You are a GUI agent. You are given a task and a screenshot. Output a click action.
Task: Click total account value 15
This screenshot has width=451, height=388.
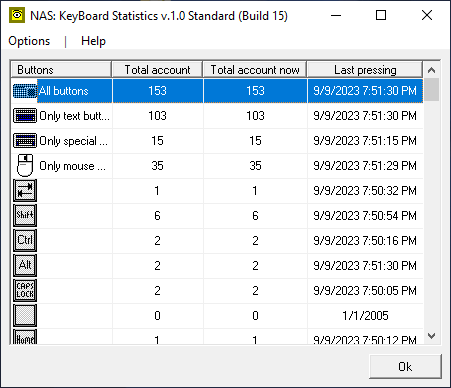click(x=157, y=141)
